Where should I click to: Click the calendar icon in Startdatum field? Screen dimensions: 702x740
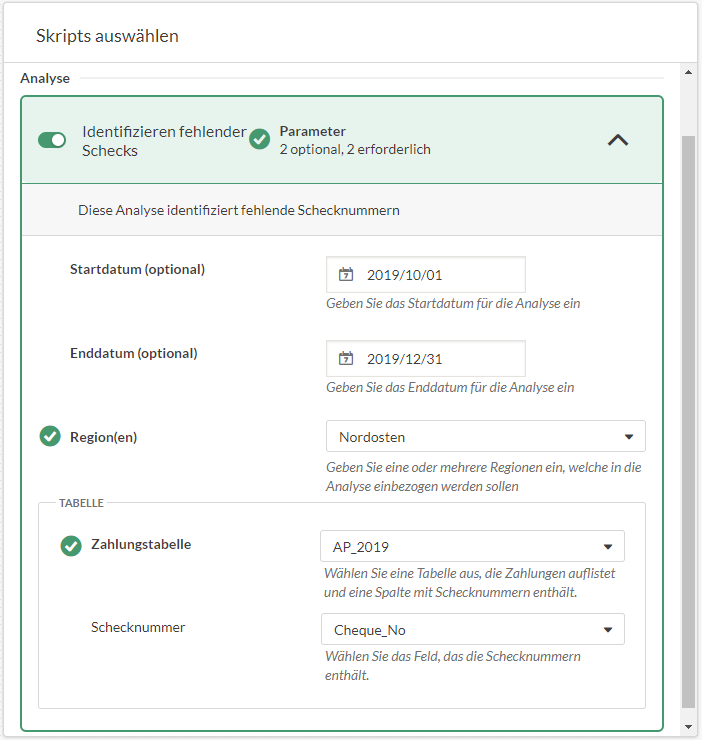(x=346, y=275)
